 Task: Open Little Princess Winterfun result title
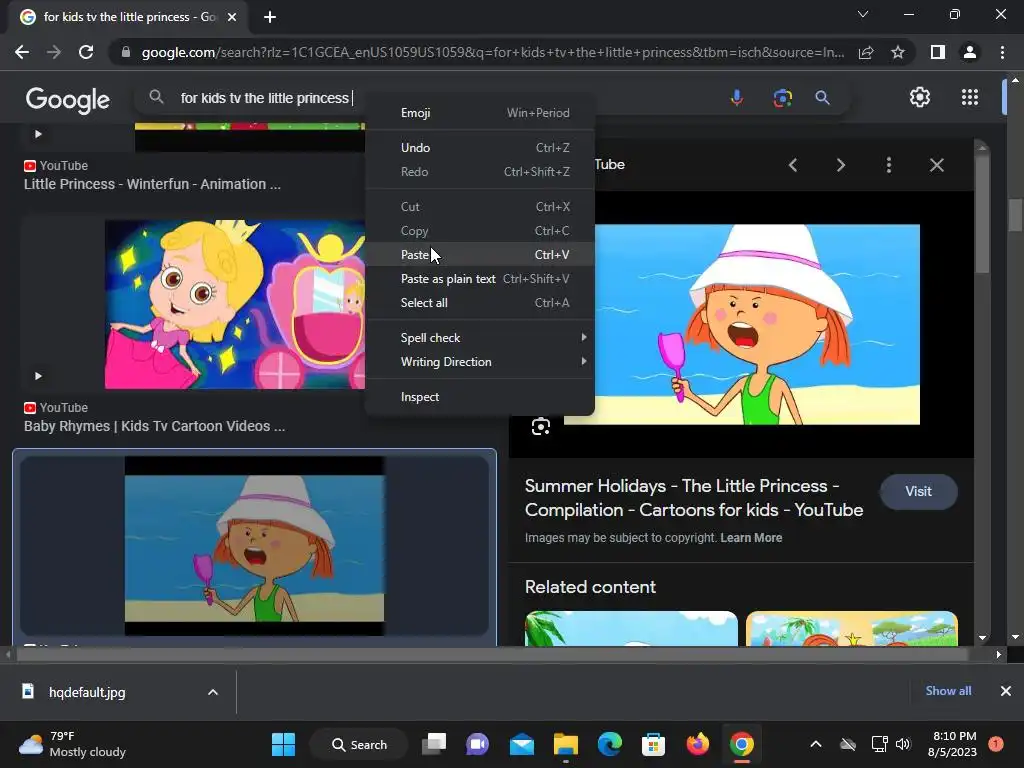pyautogui.click(x=152, y=184)
